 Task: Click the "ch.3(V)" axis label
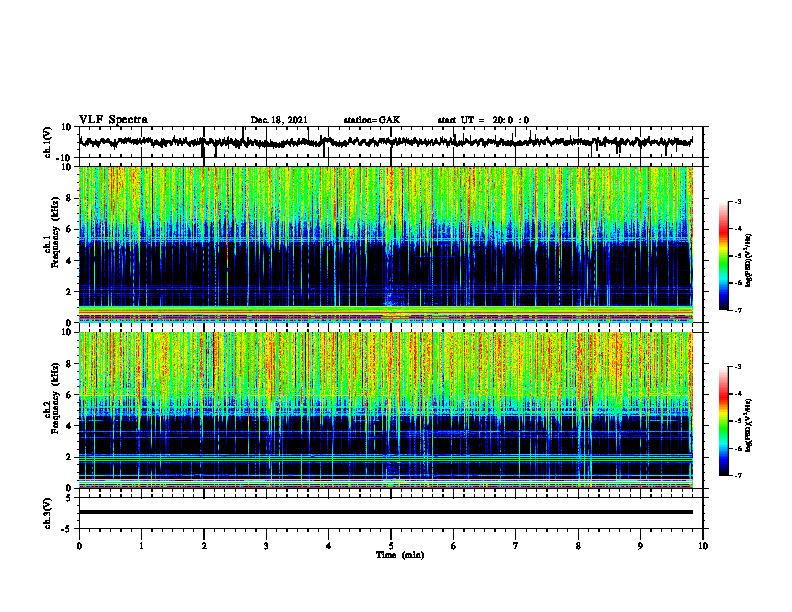tap(48, 514)
